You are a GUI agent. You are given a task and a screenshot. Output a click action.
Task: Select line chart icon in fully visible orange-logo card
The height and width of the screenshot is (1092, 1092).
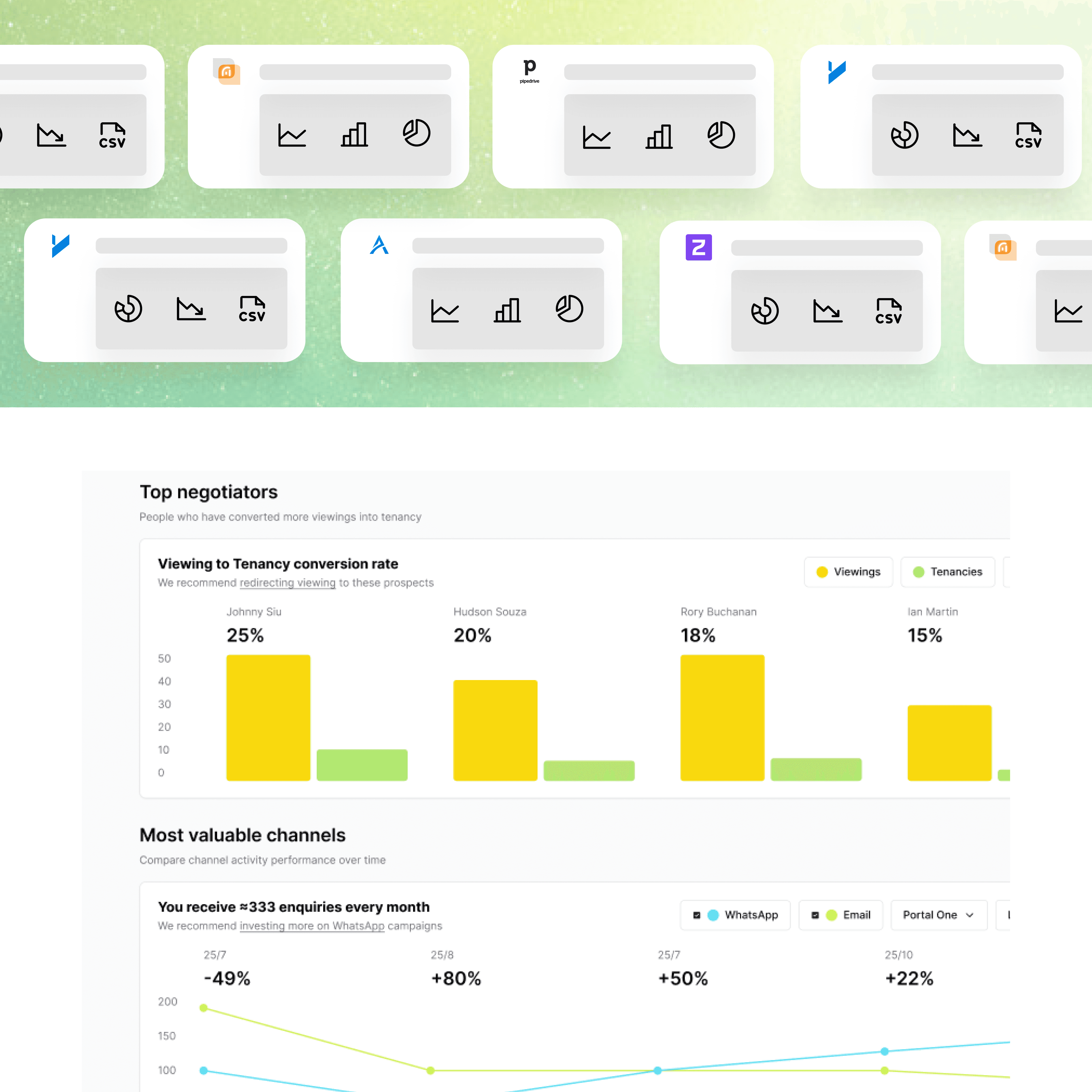(x=292, y=135)
